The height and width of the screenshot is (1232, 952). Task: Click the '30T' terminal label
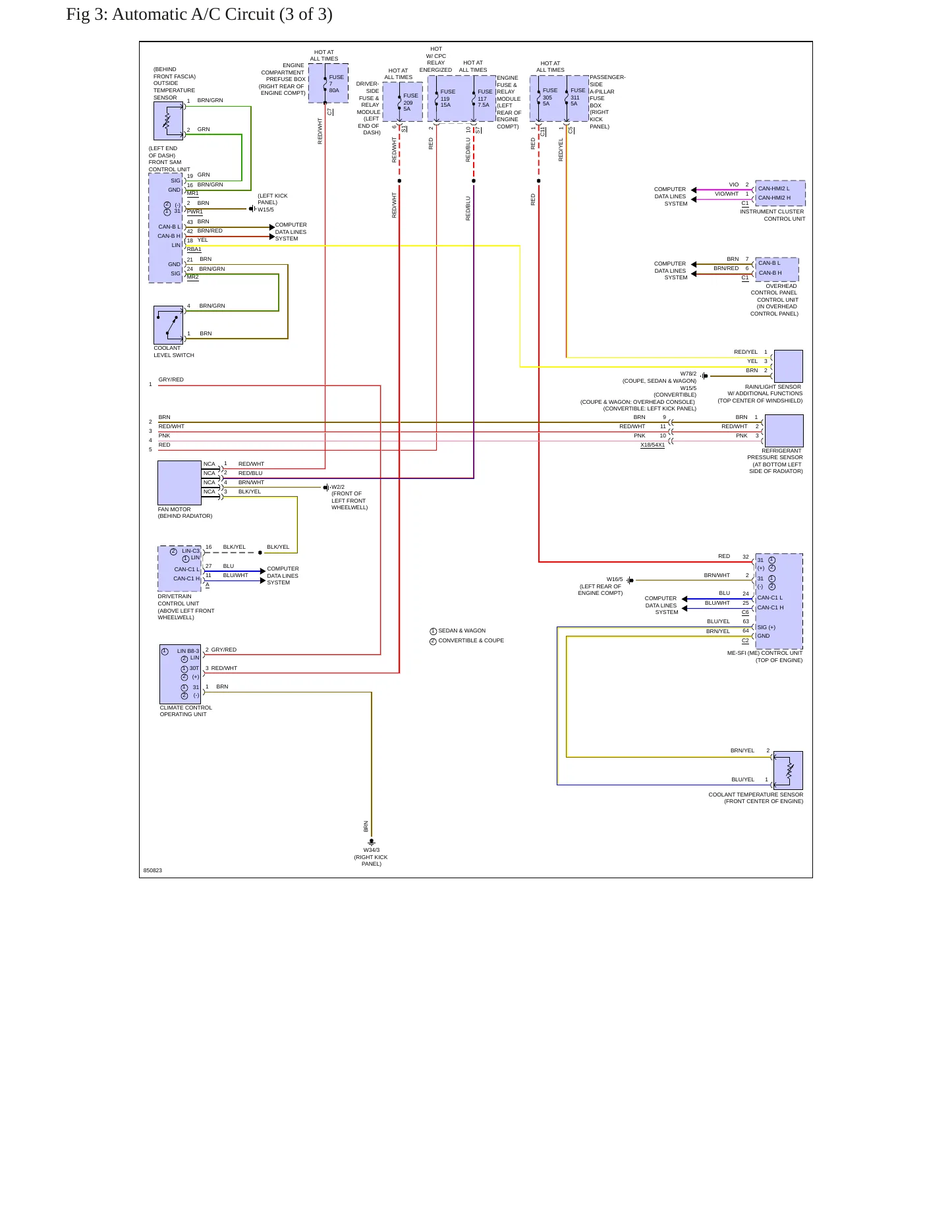pyautogui.click(x=194, y=668)
